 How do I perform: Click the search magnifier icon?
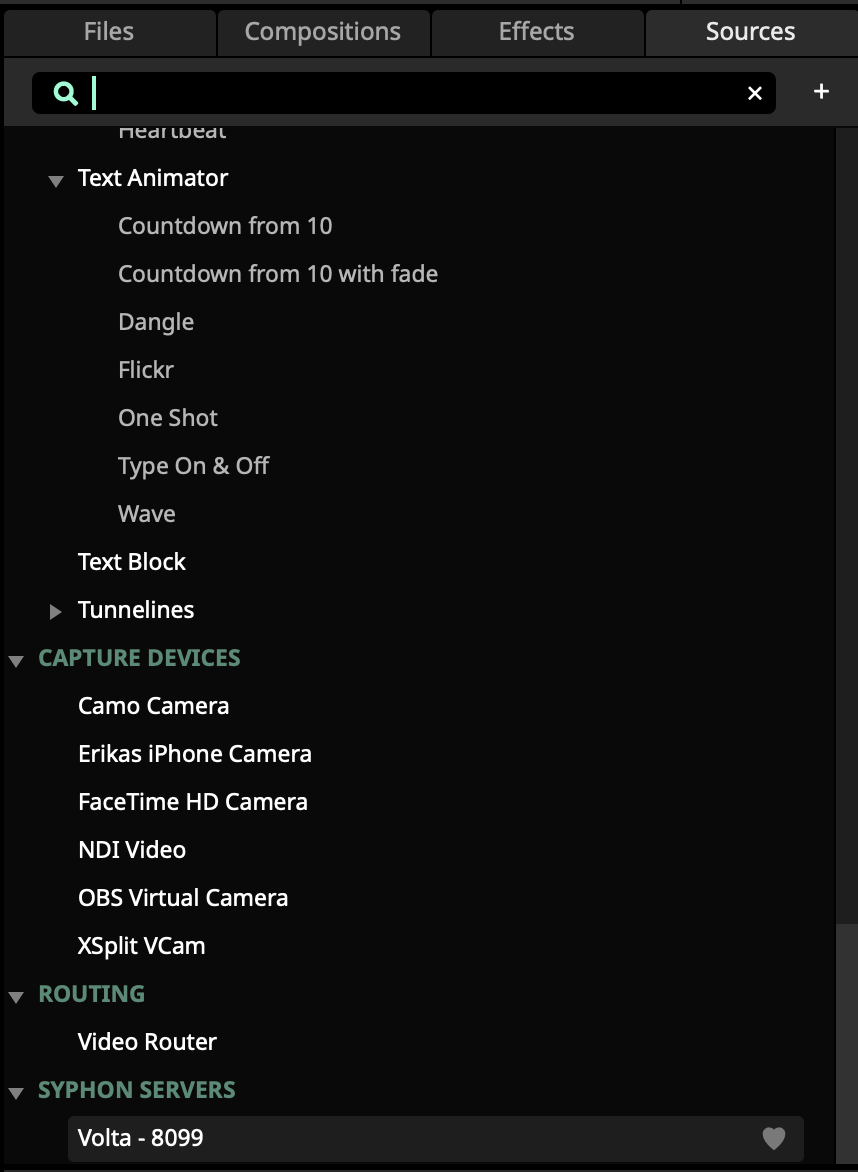point(65,93)
